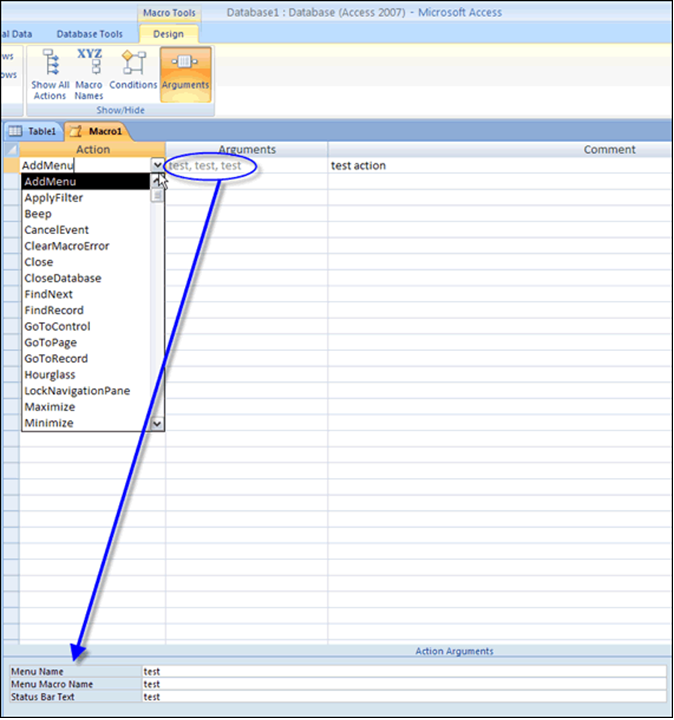Toggle the Macro Names column button
The width and height of the screenshot is (674, 720).
(89, 74)
